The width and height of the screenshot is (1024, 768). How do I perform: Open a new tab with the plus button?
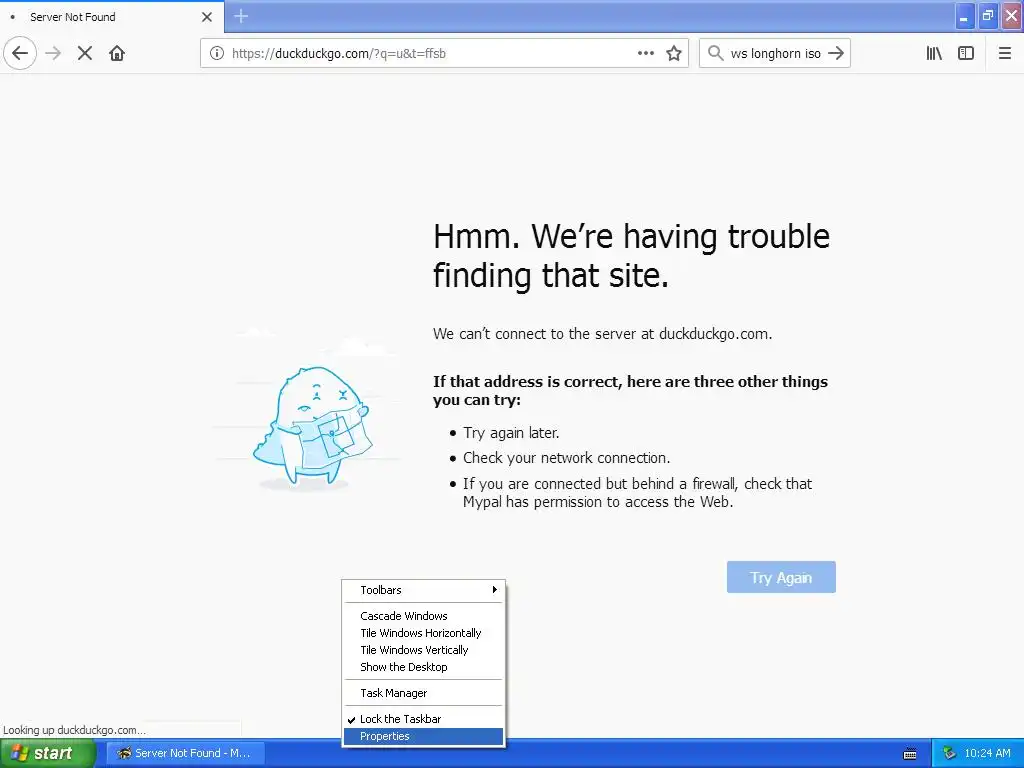coord(241,16)
